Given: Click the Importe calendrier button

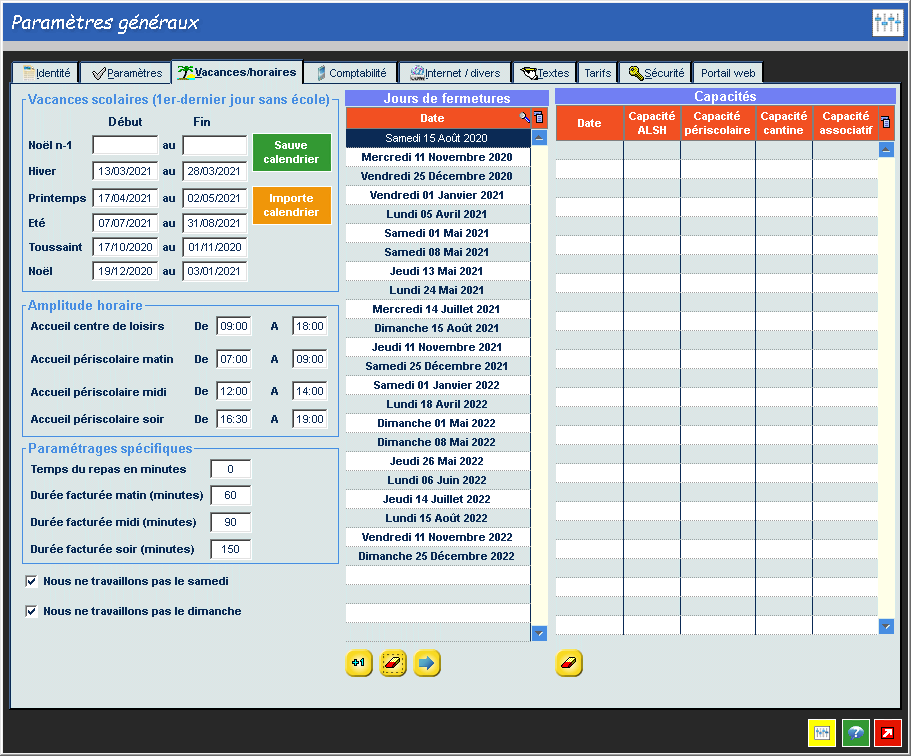Looking at the screenshot, I should [x=291, y=205].
